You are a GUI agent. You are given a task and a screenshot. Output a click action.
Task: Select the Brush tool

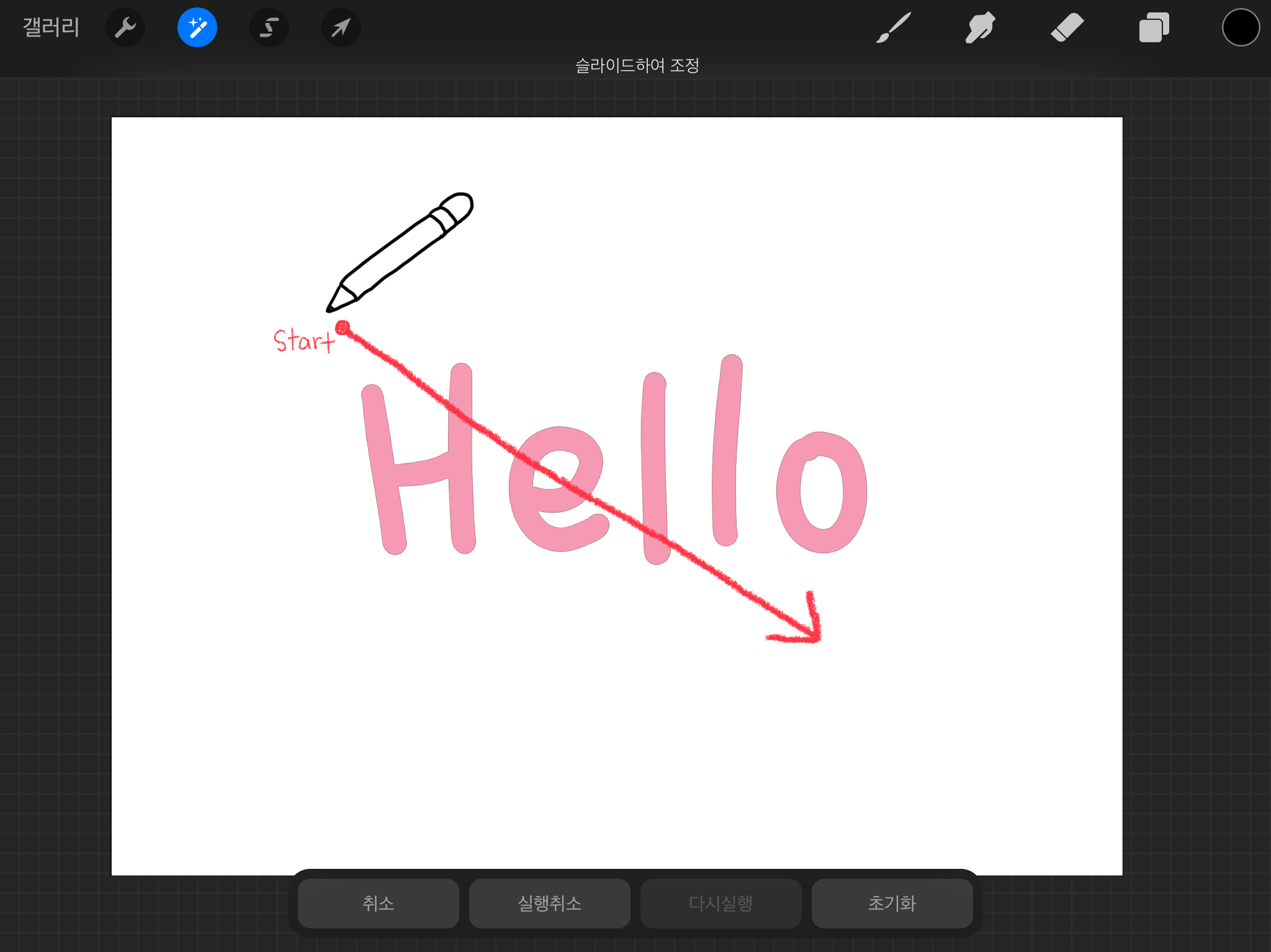(x=894, y=27)
